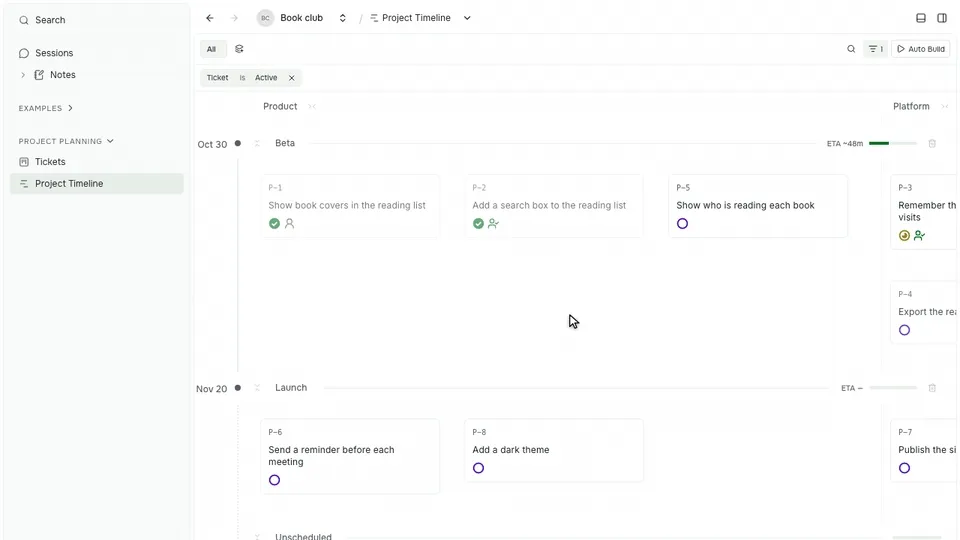Click the assignee icon on P-1
Viewport: 960px width, 540px height.
pyautogui.click(x=290, y=223)
